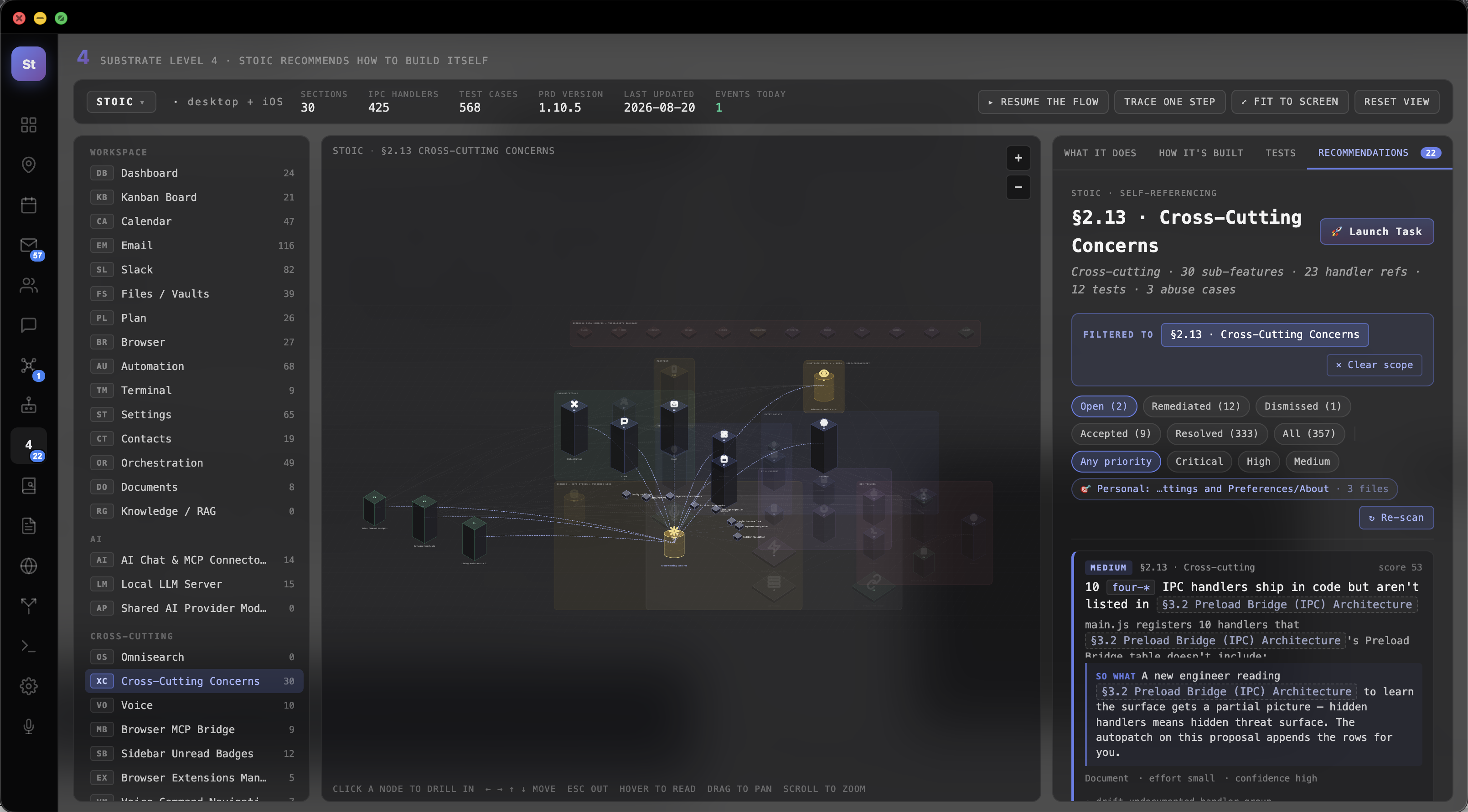Show All (357) recommendations
This screenshot has width=1468, height=812.
(1308, 434)
